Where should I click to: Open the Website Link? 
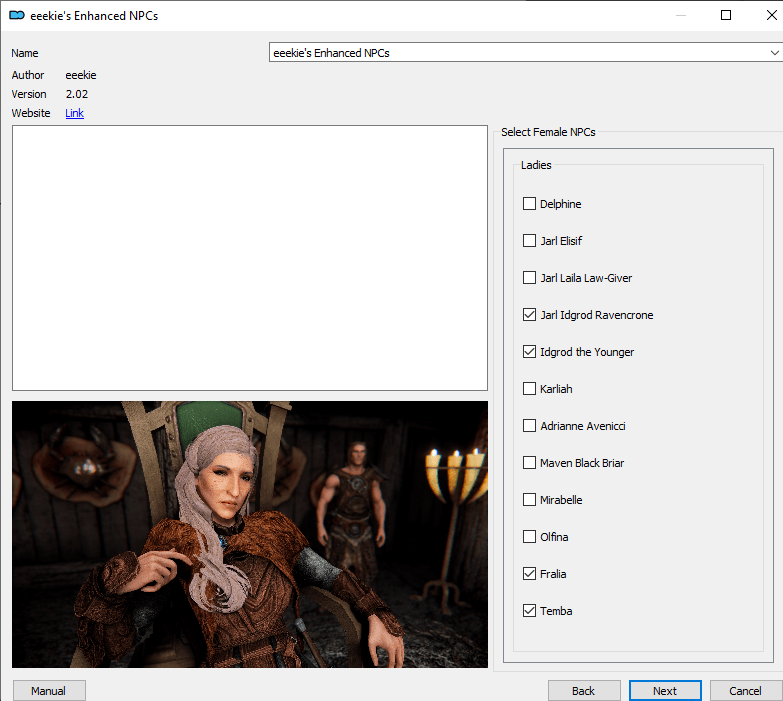pyautogui.click(x=74, y=113)
